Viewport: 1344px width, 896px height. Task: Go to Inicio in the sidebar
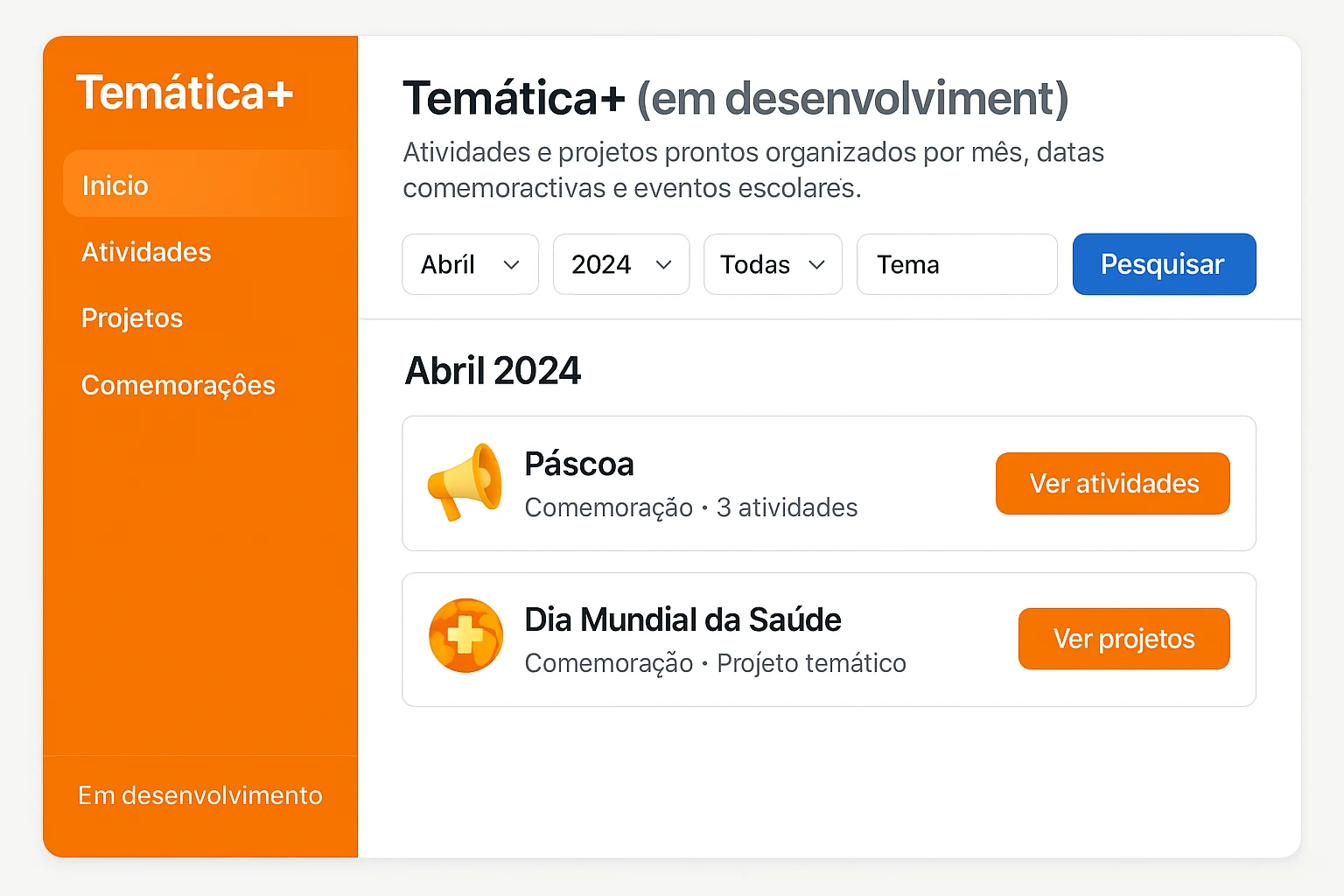click(115, 185)
